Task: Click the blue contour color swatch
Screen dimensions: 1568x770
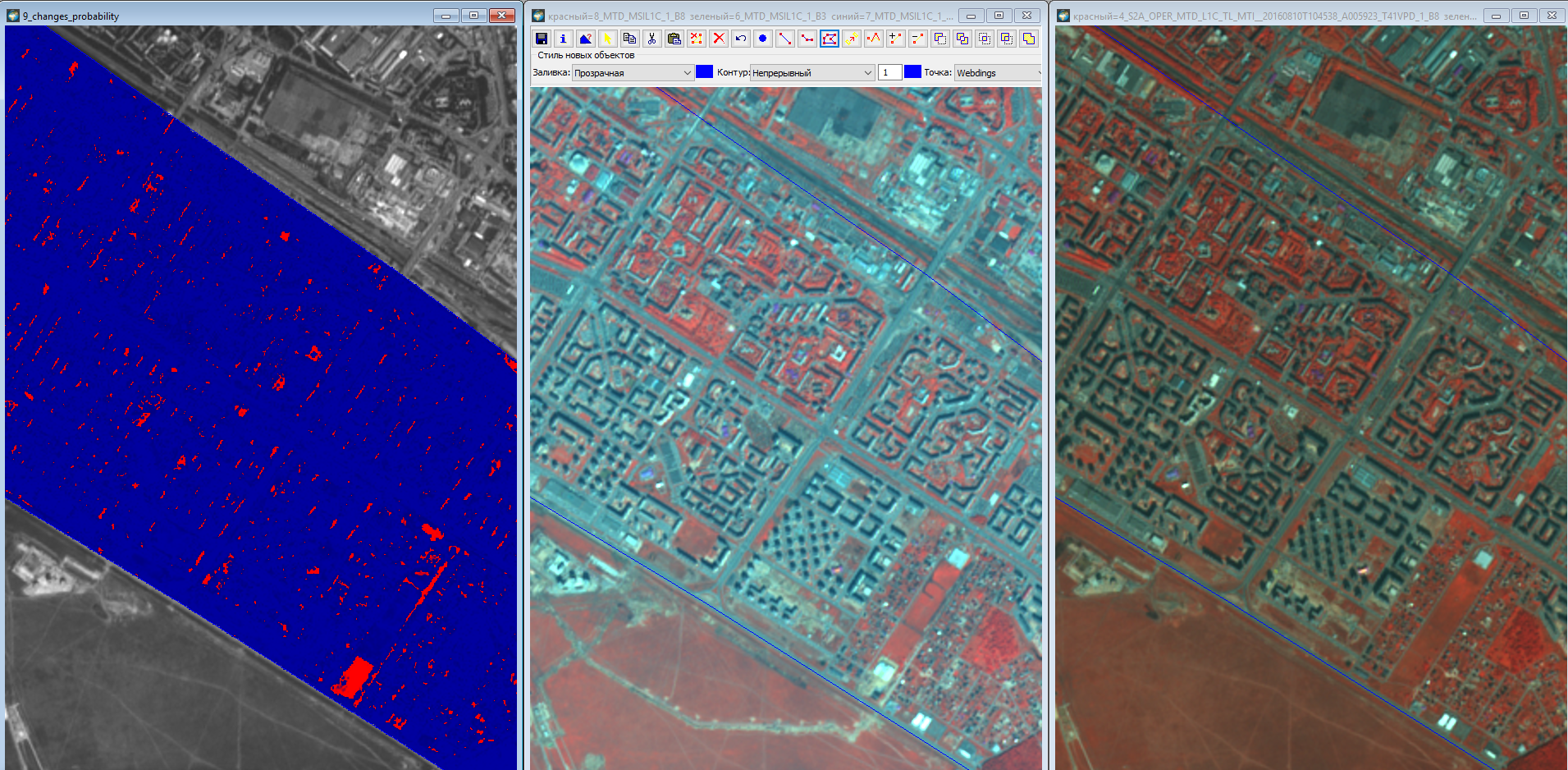Action: coord(912,72)
